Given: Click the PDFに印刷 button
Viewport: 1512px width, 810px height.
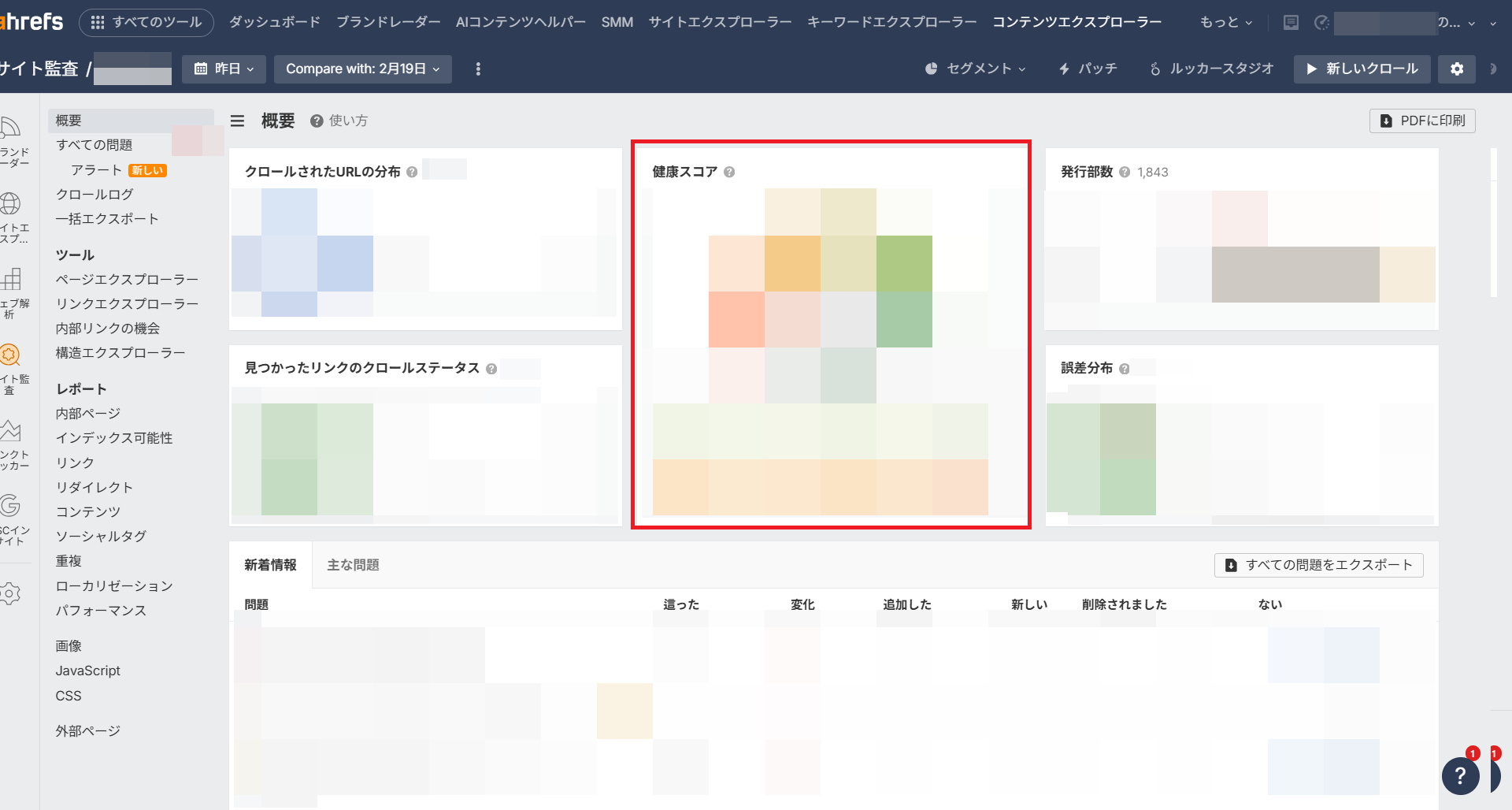Looking at the screenshot, I should 1422,121.
